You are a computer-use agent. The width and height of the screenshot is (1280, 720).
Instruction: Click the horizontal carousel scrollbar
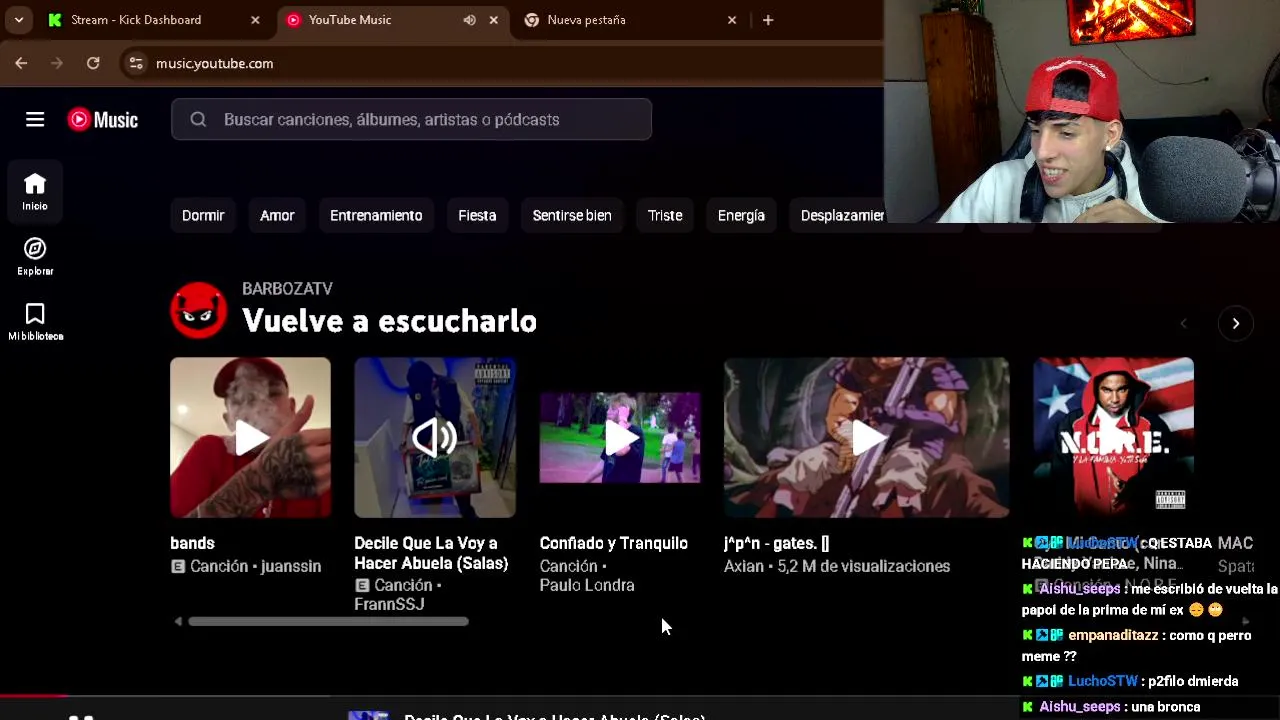pos(328,621)
